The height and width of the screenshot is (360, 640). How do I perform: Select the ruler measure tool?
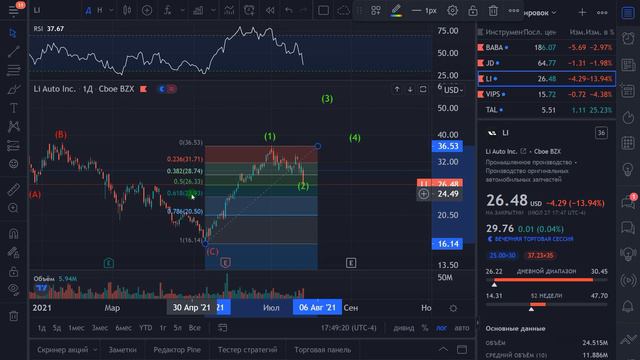point(13,189)
